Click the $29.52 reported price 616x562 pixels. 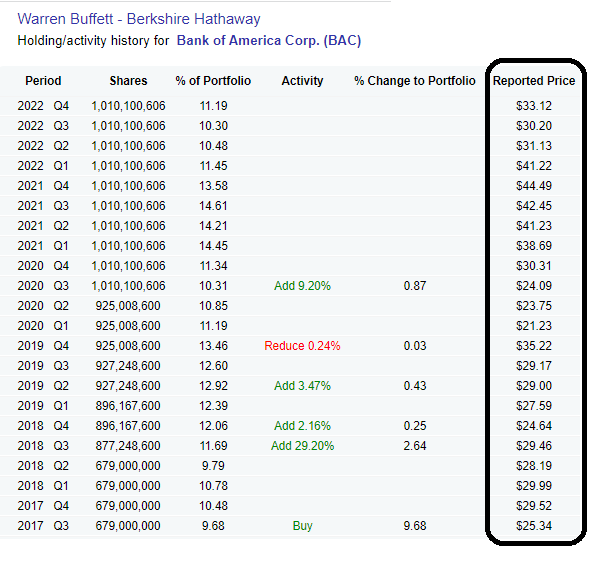tap(534, 505)
